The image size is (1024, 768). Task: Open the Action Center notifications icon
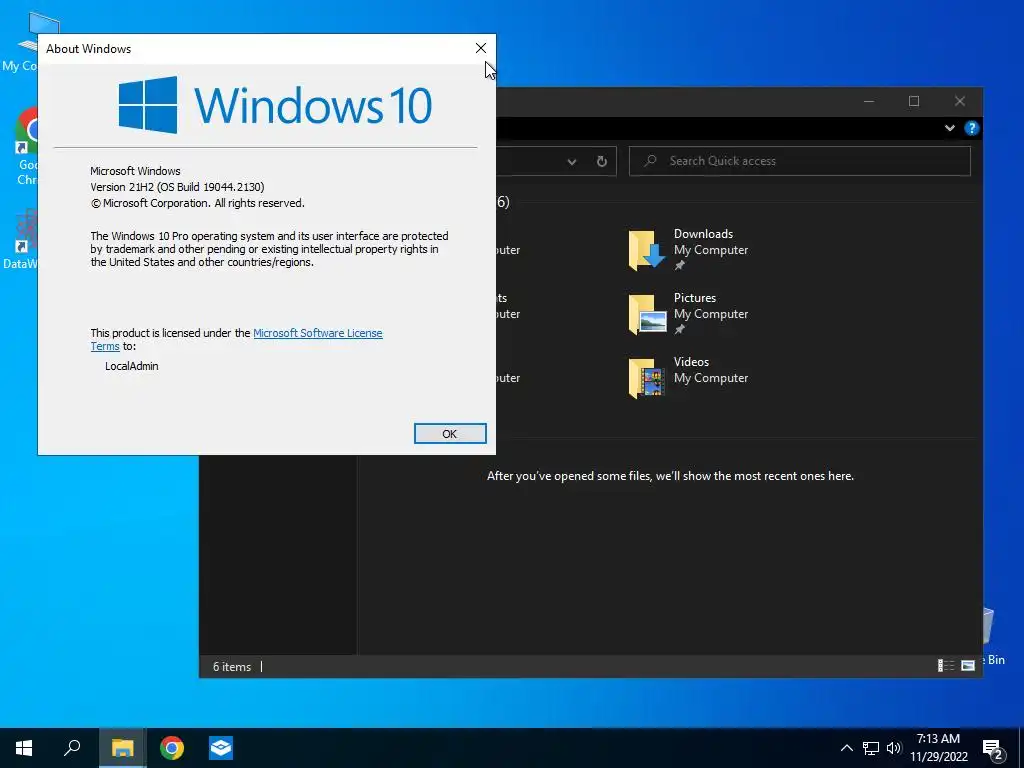point(993,749)
